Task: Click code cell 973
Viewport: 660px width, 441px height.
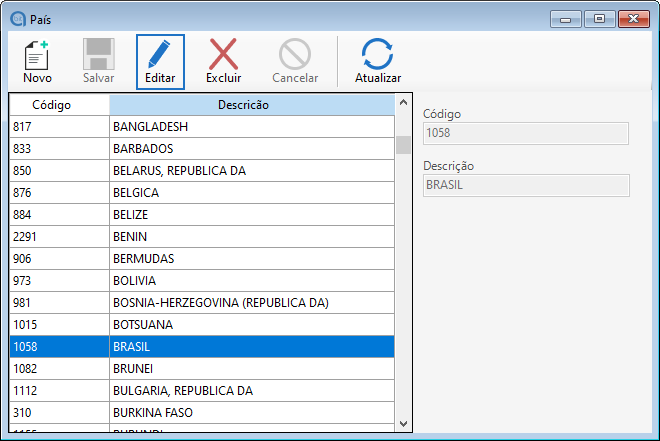Action: (x=59, y=281)
